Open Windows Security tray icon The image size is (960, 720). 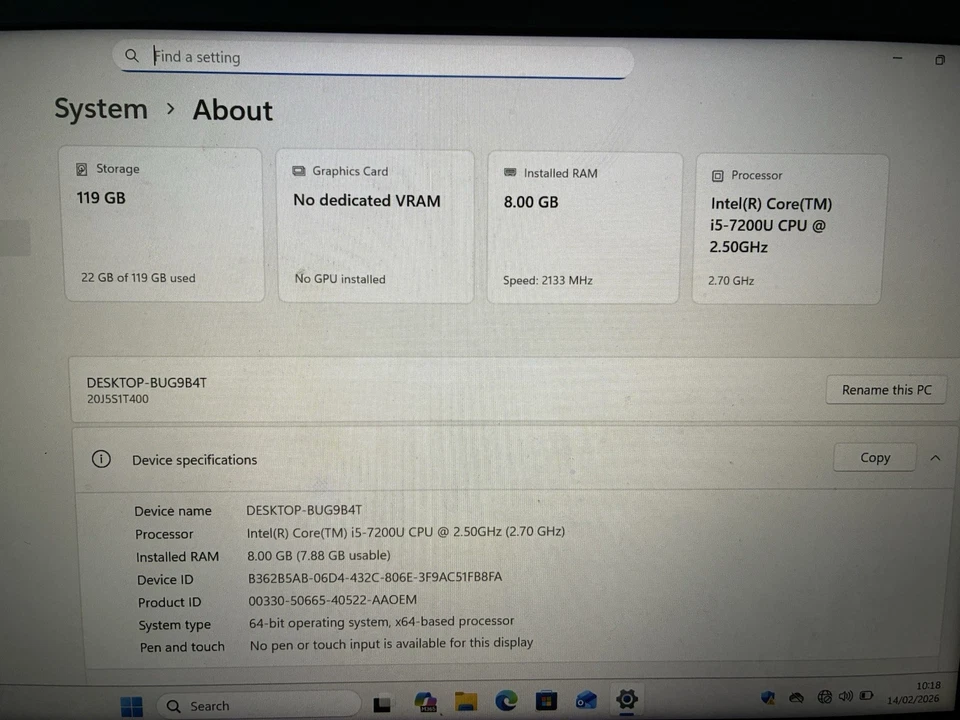(x=768, y=697)
